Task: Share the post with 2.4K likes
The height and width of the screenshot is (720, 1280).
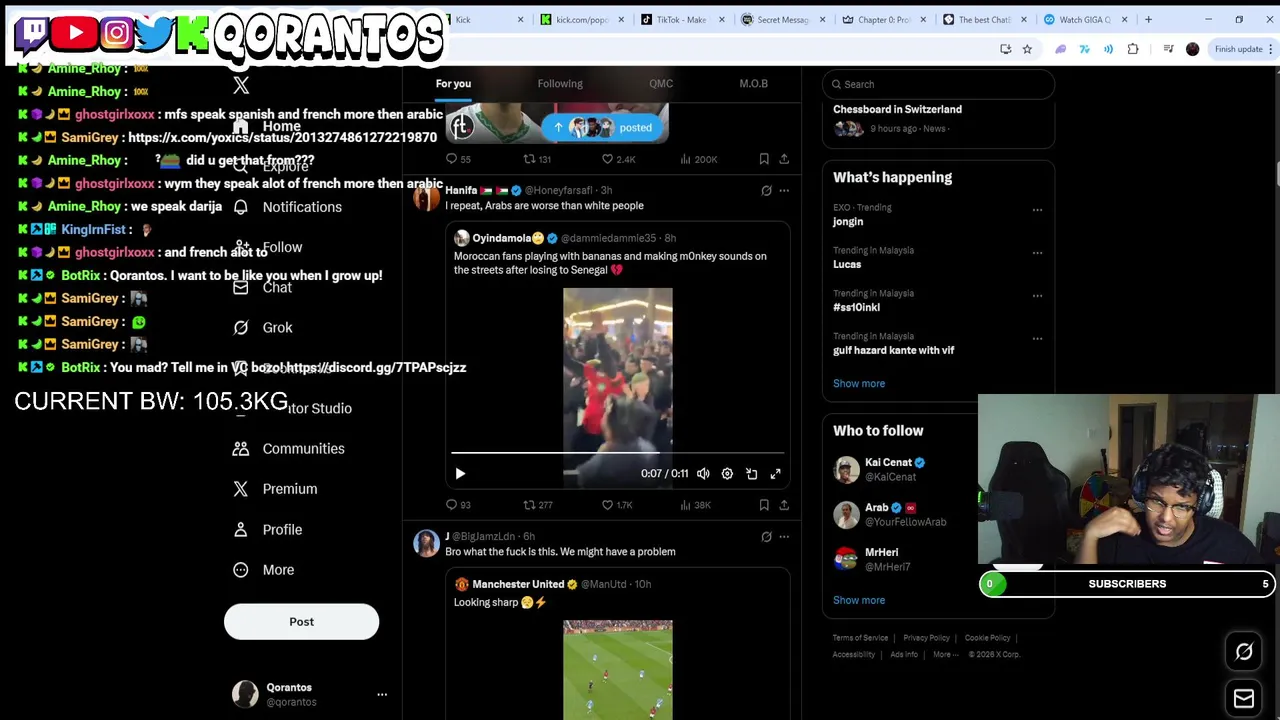Action: pyautogui.click(x=784, y=159)
